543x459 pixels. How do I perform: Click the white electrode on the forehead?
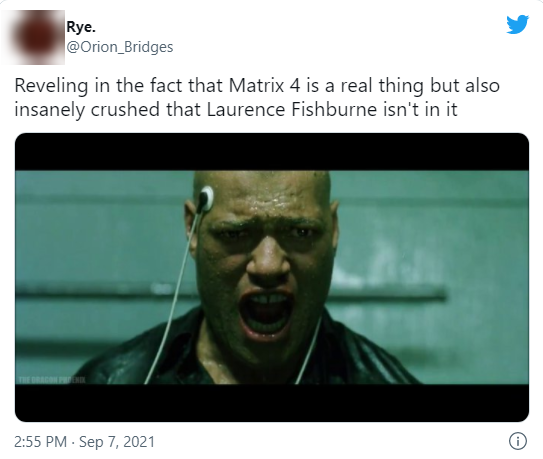206,199
